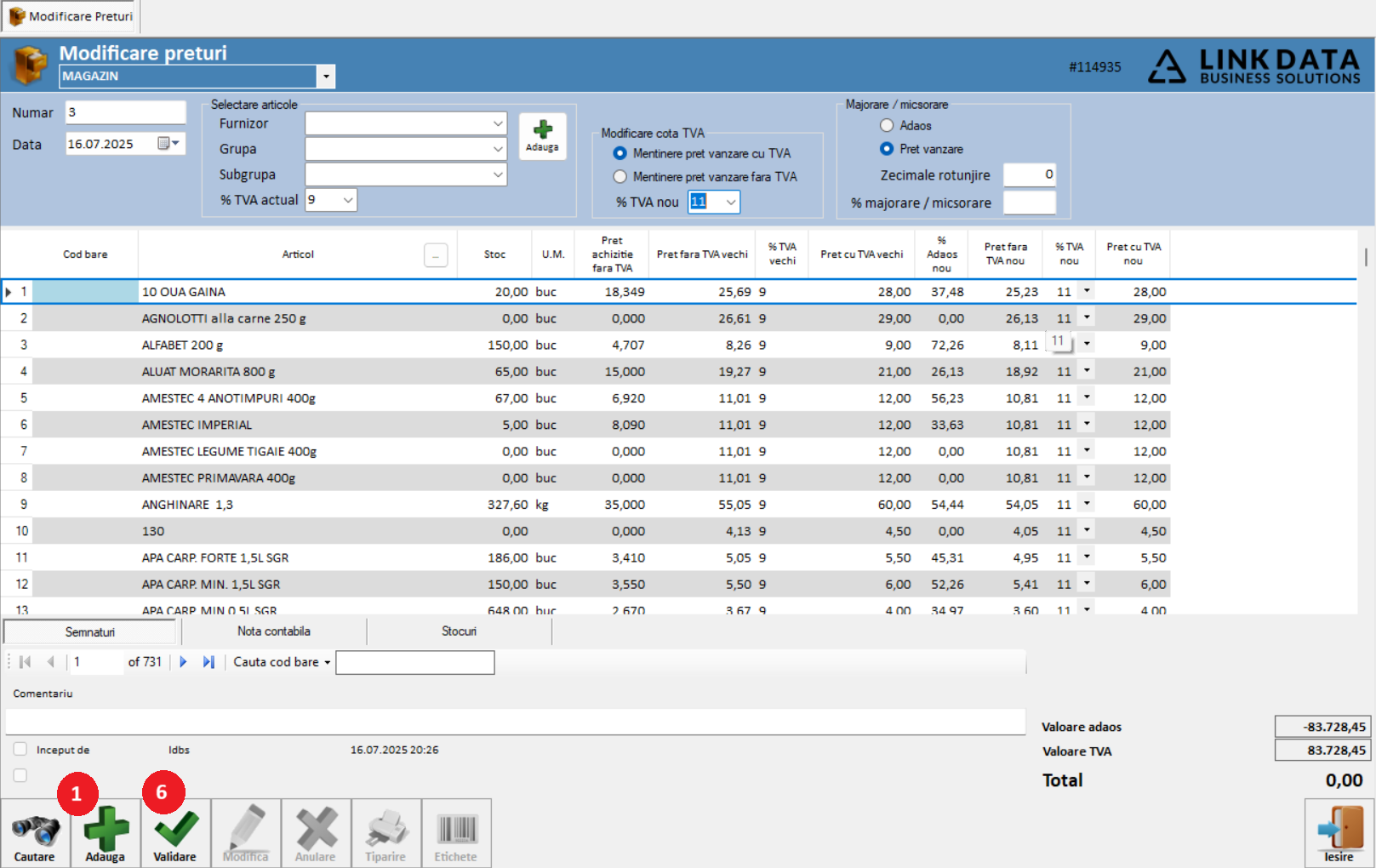Select the Adaos radio option
1376x868 pixels.
point(887,125)
